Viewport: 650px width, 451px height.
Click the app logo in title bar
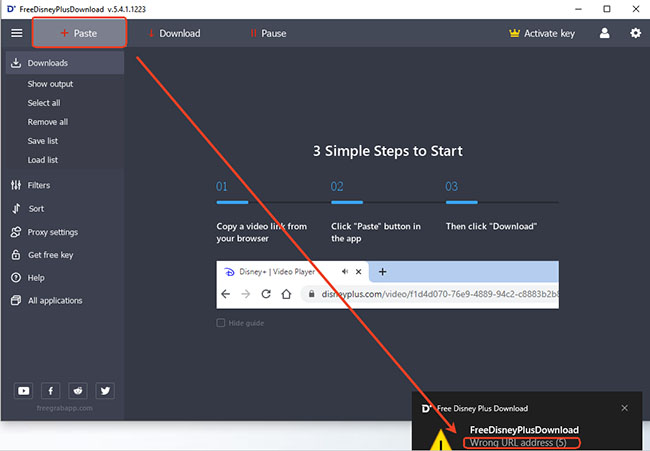pos(11,9)
